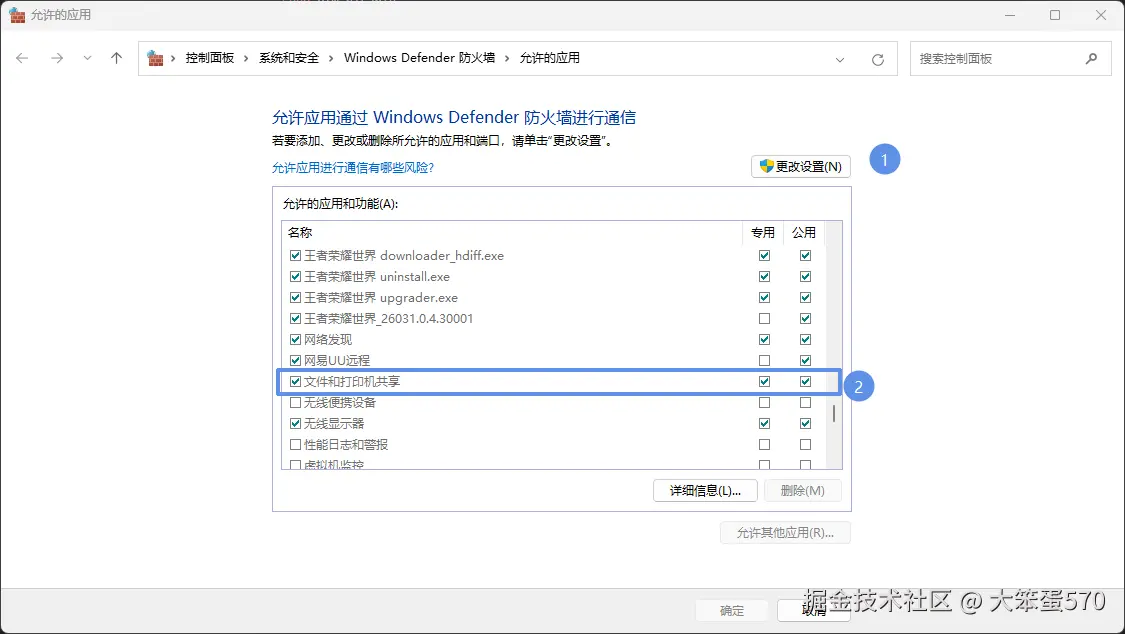Minimize the 允许的应用 window
This screenshot has height=634, width=1125.
1009,15
